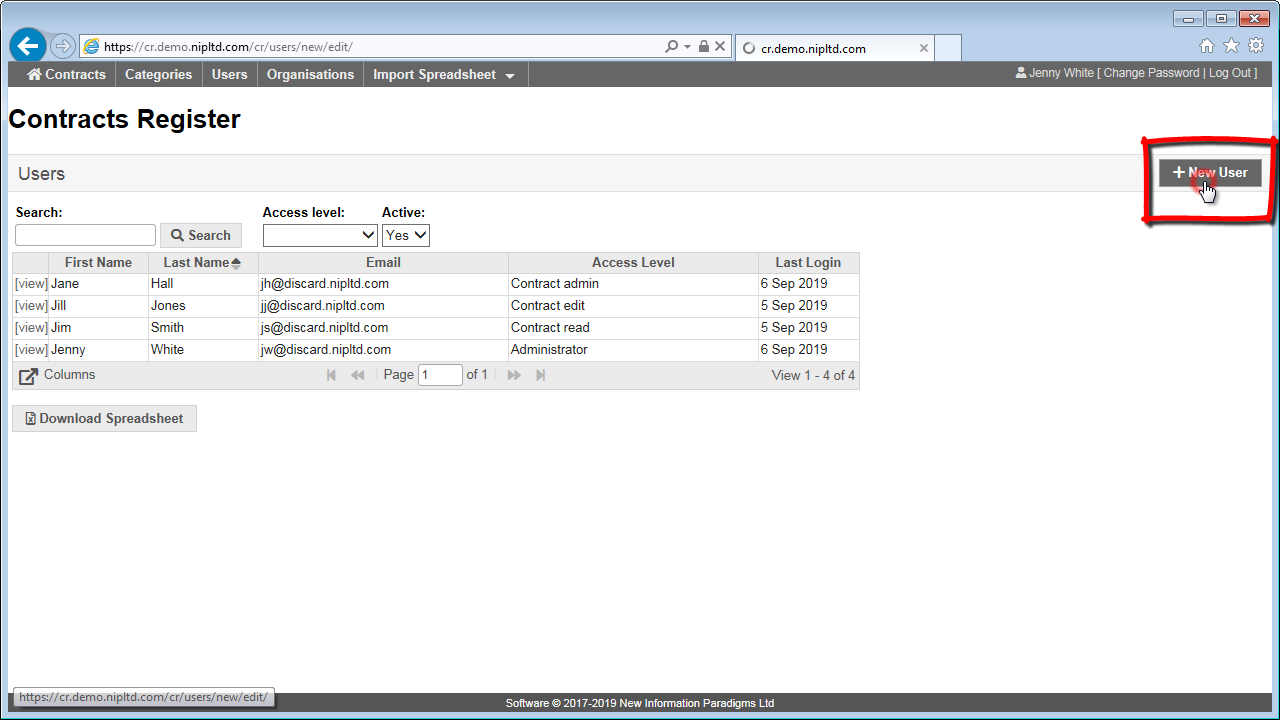
Task: Click the browser back arrow button
Action: click(x=28, y=46)
